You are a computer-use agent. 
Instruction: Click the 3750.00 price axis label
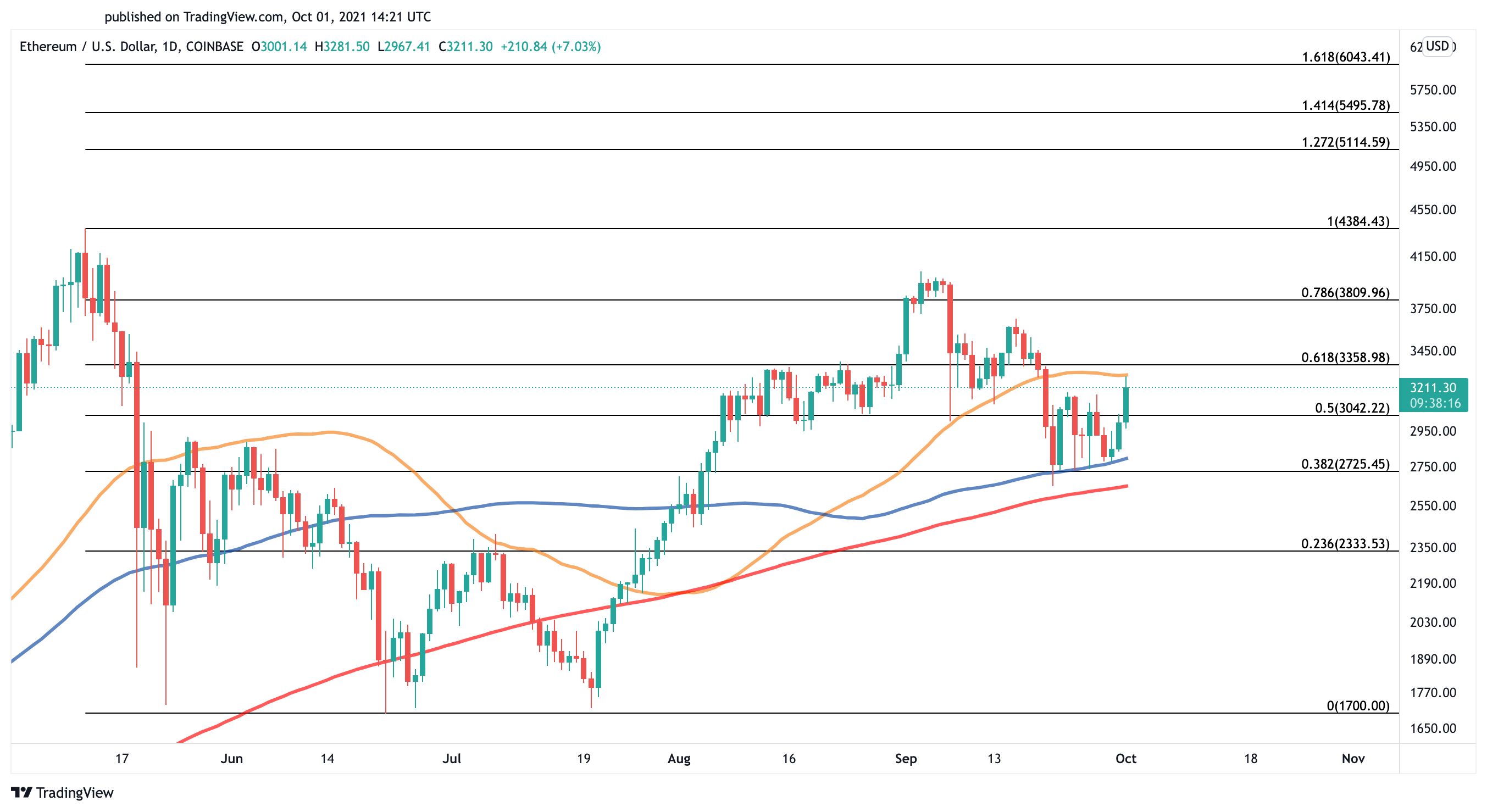(1433, 309)
